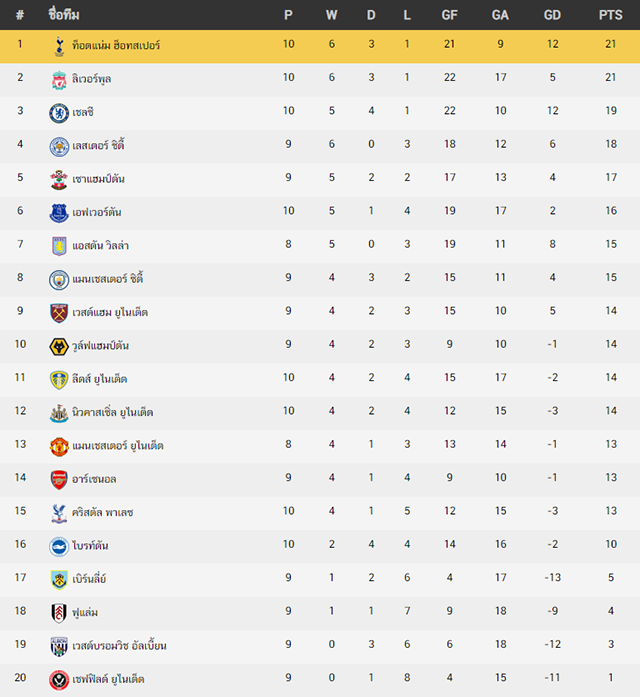
Task: Click the Manchester United crest icon
Action: coord(59,447)
